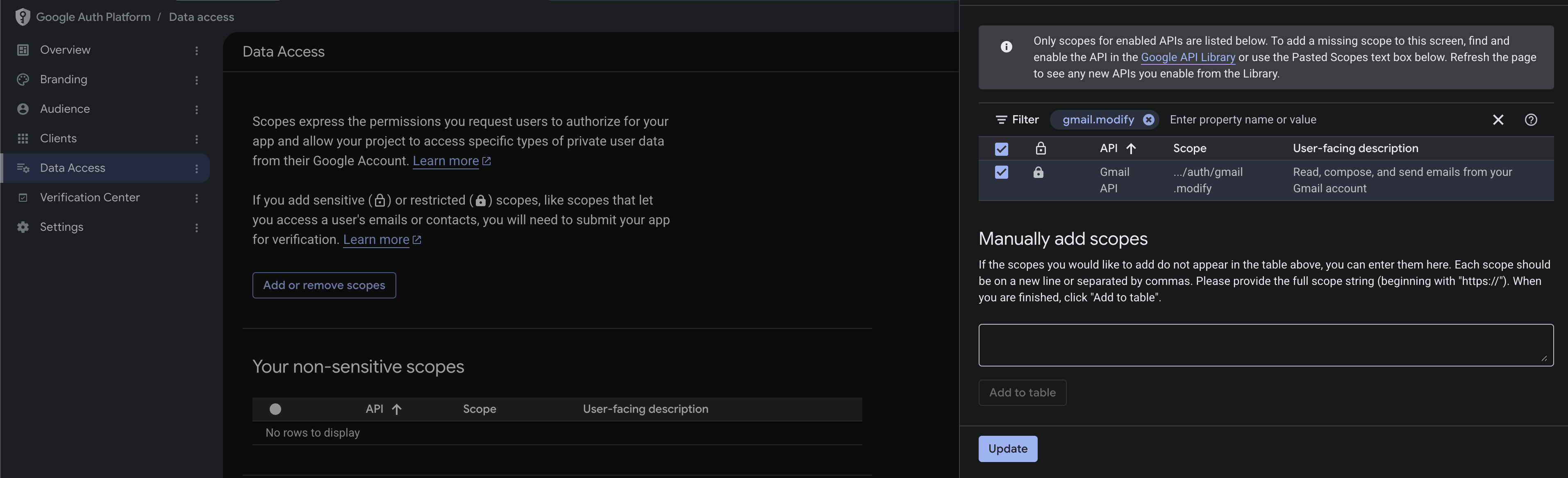Open the Overview page

[65, 50]
